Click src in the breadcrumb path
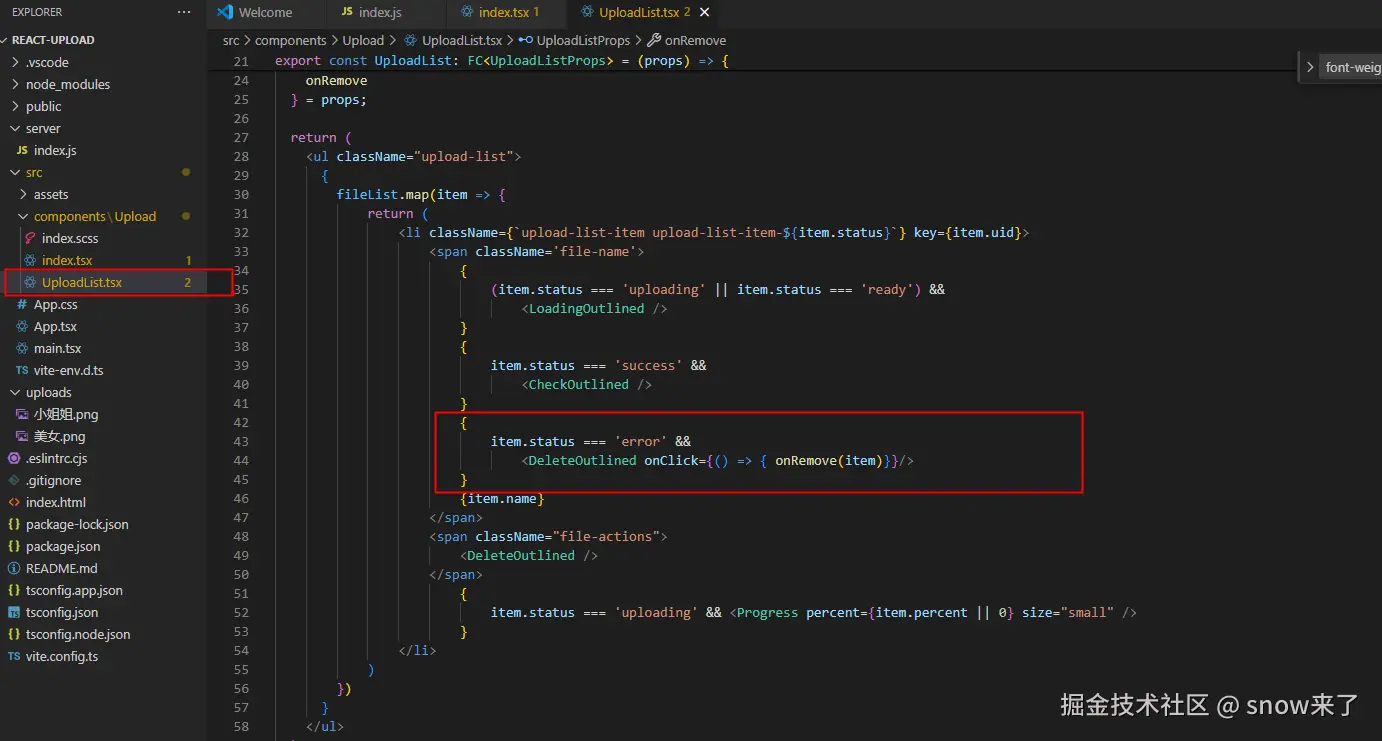1382x741 pixels. coord(231,40)
